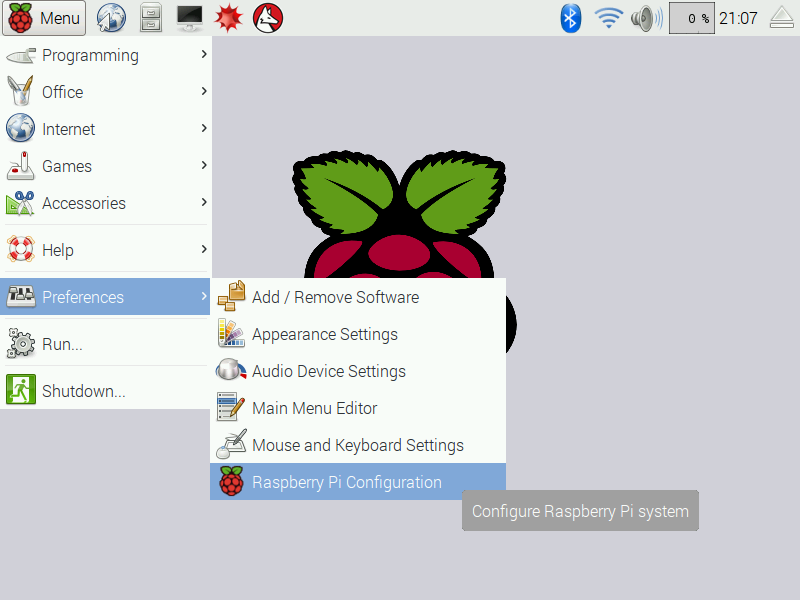Click the clock showing 21:07
Viewport: 800px width, 600px height.
(x=738, y=18)
